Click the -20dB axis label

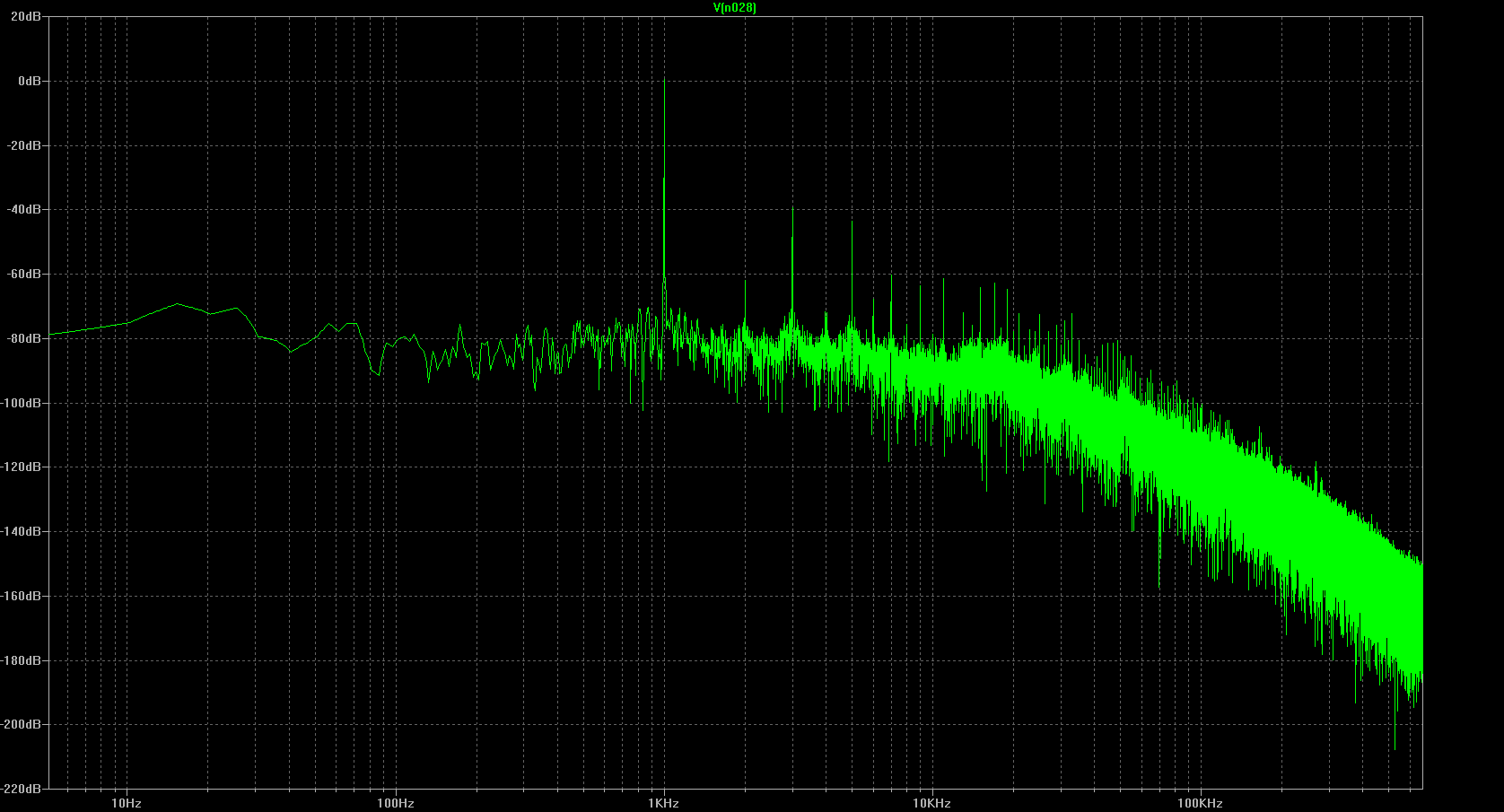click(24, 145)
